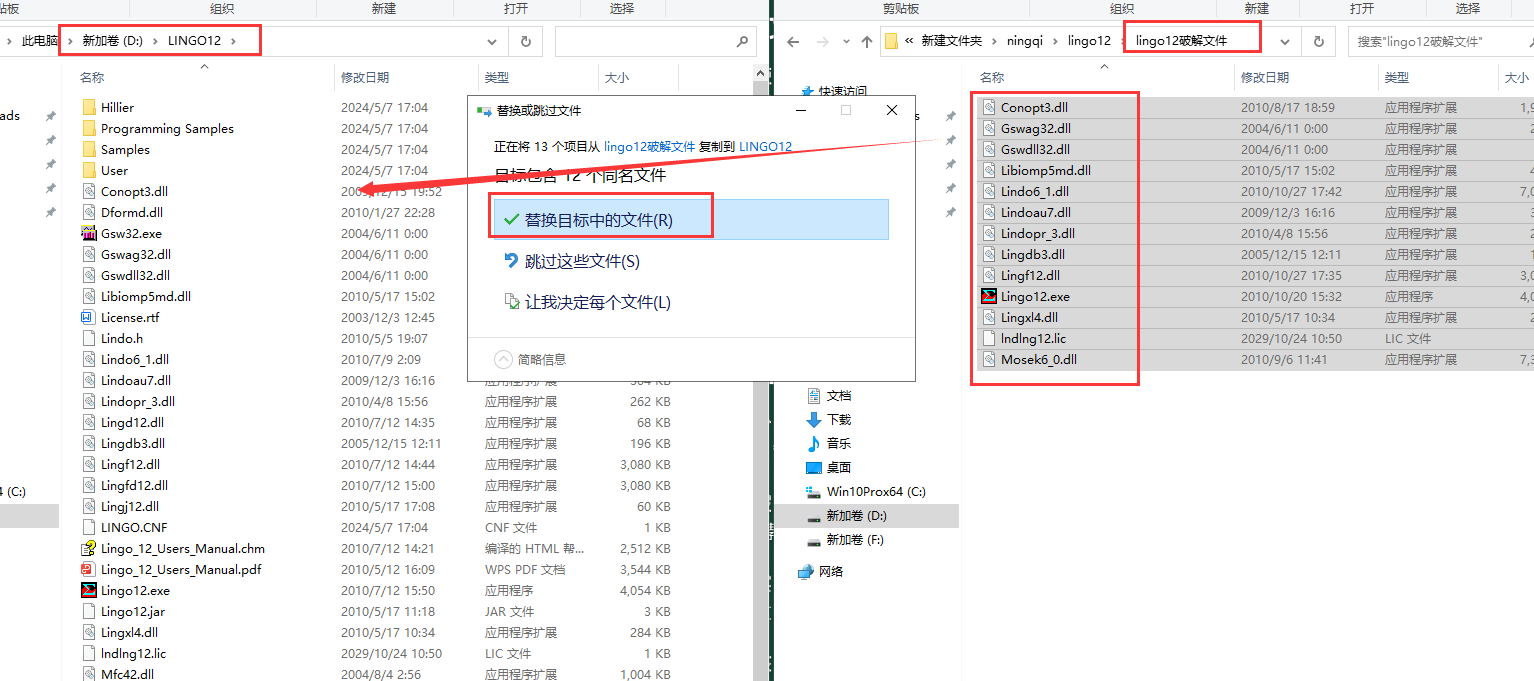Open 网络 in the navigation pane
The image size is (1534, 681).
[831, 571]
